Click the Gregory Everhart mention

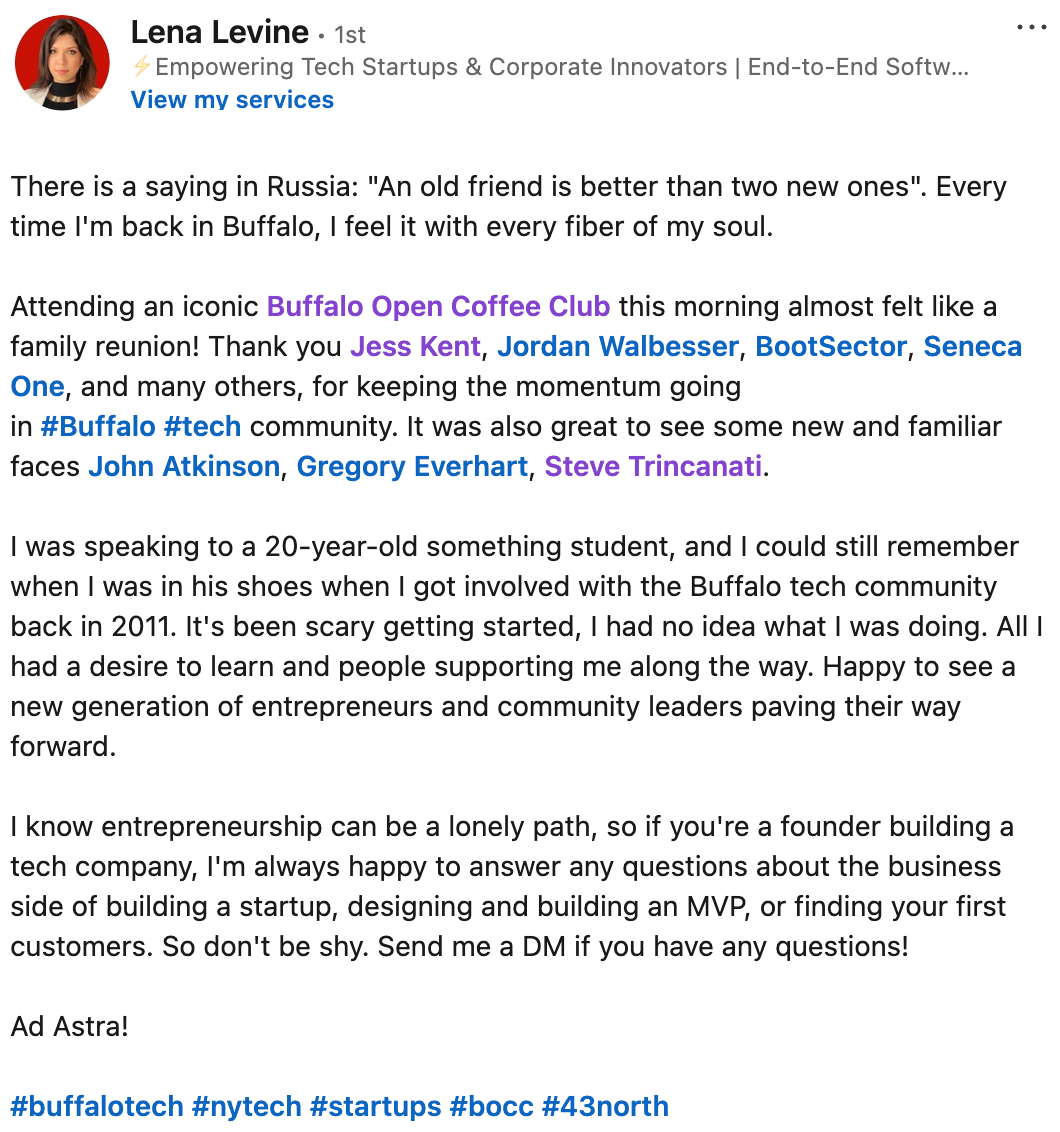(x=411, y=466)
